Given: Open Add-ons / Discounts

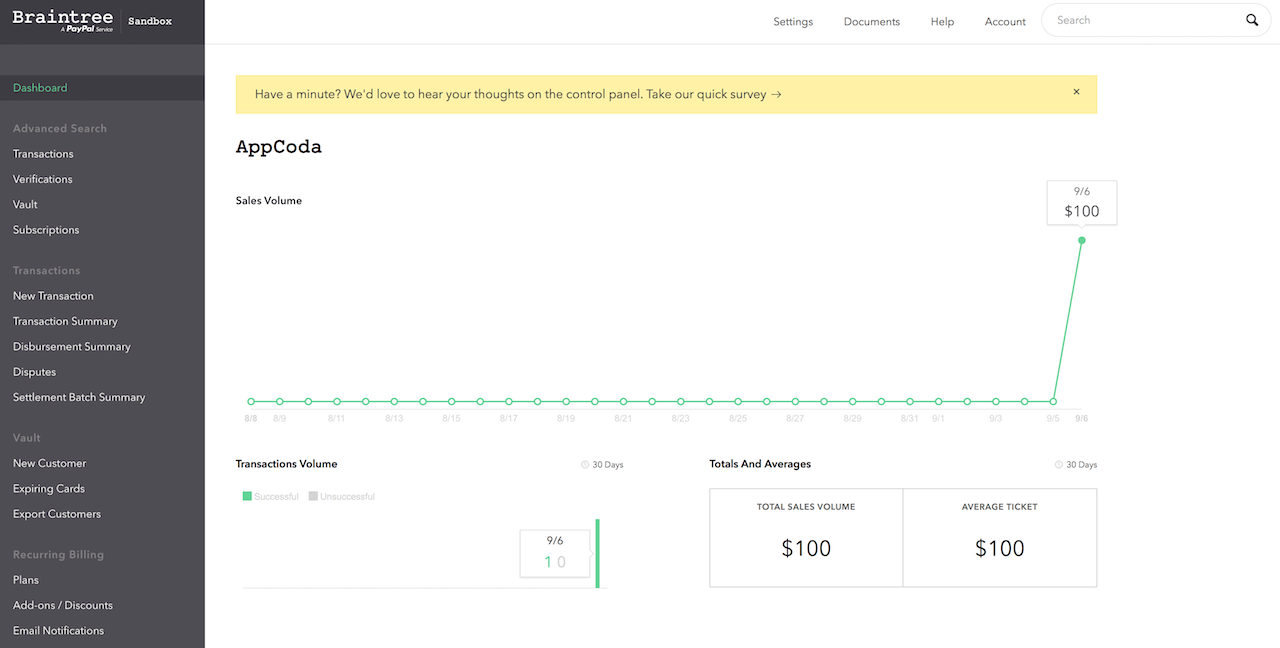Looking at the screenshot, I should 63,605.
